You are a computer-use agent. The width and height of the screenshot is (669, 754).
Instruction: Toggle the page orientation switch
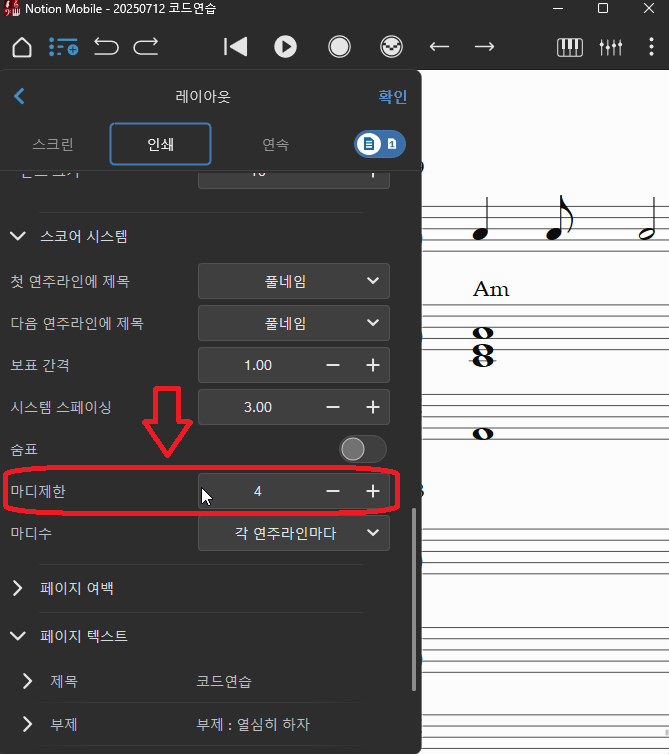pos(379,144)
